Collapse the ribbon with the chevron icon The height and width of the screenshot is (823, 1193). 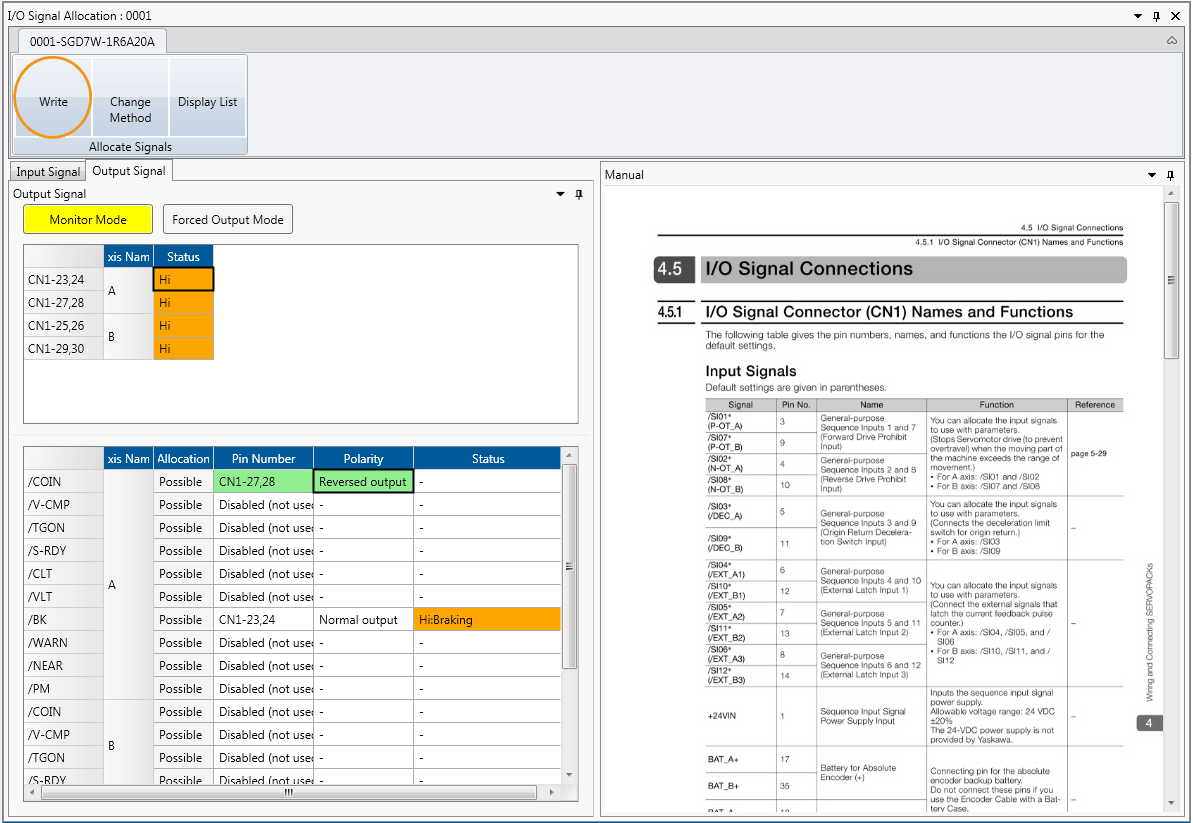(1171, 41)
